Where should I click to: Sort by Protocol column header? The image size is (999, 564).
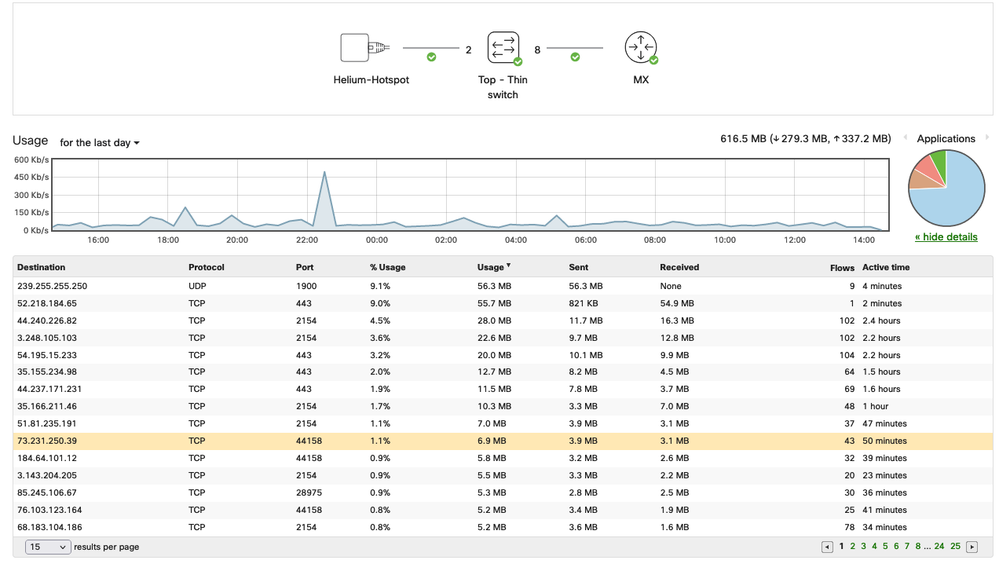206,267
